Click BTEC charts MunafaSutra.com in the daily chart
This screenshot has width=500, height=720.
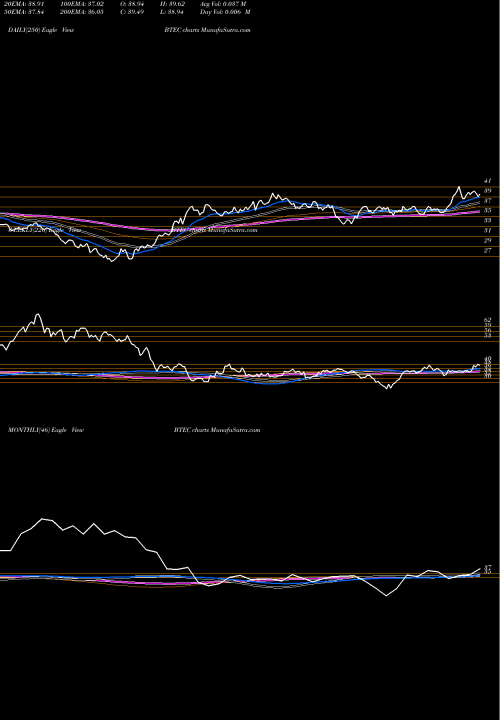coord(208,30)
